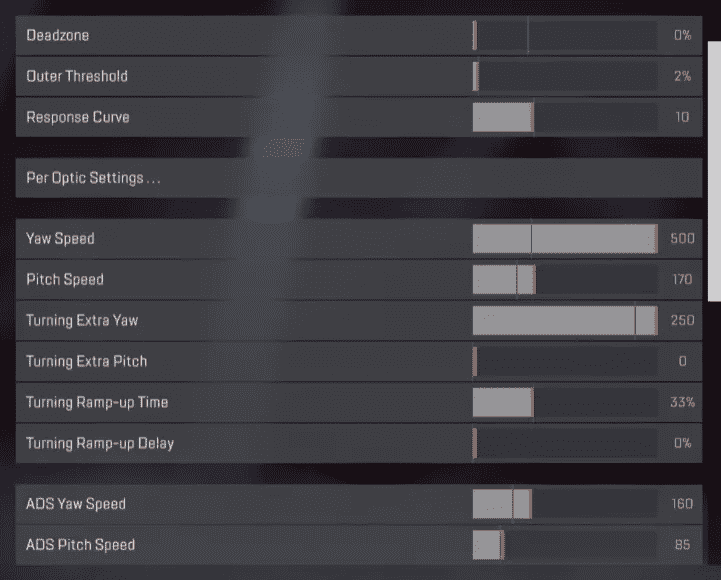Select the Response Curve value 10
The image size is (721, 580).
pos(682,117)
